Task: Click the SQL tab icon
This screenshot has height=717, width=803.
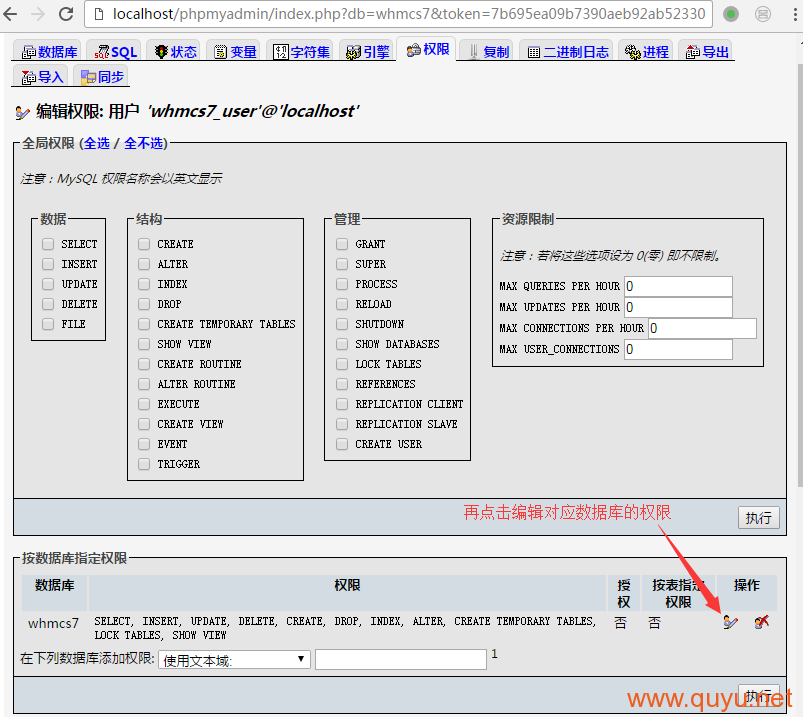Action: [x=102, y=52]
